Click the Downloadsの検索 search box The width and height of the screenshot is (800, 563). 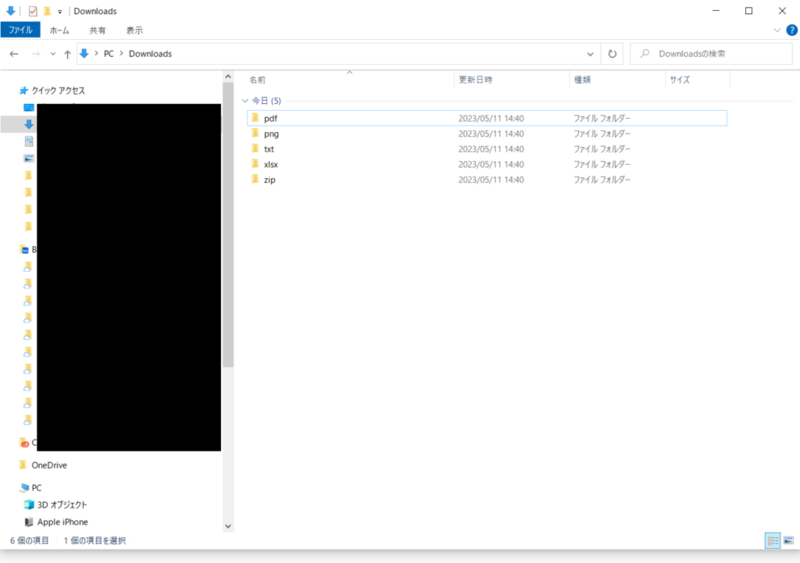pos(711,54)
